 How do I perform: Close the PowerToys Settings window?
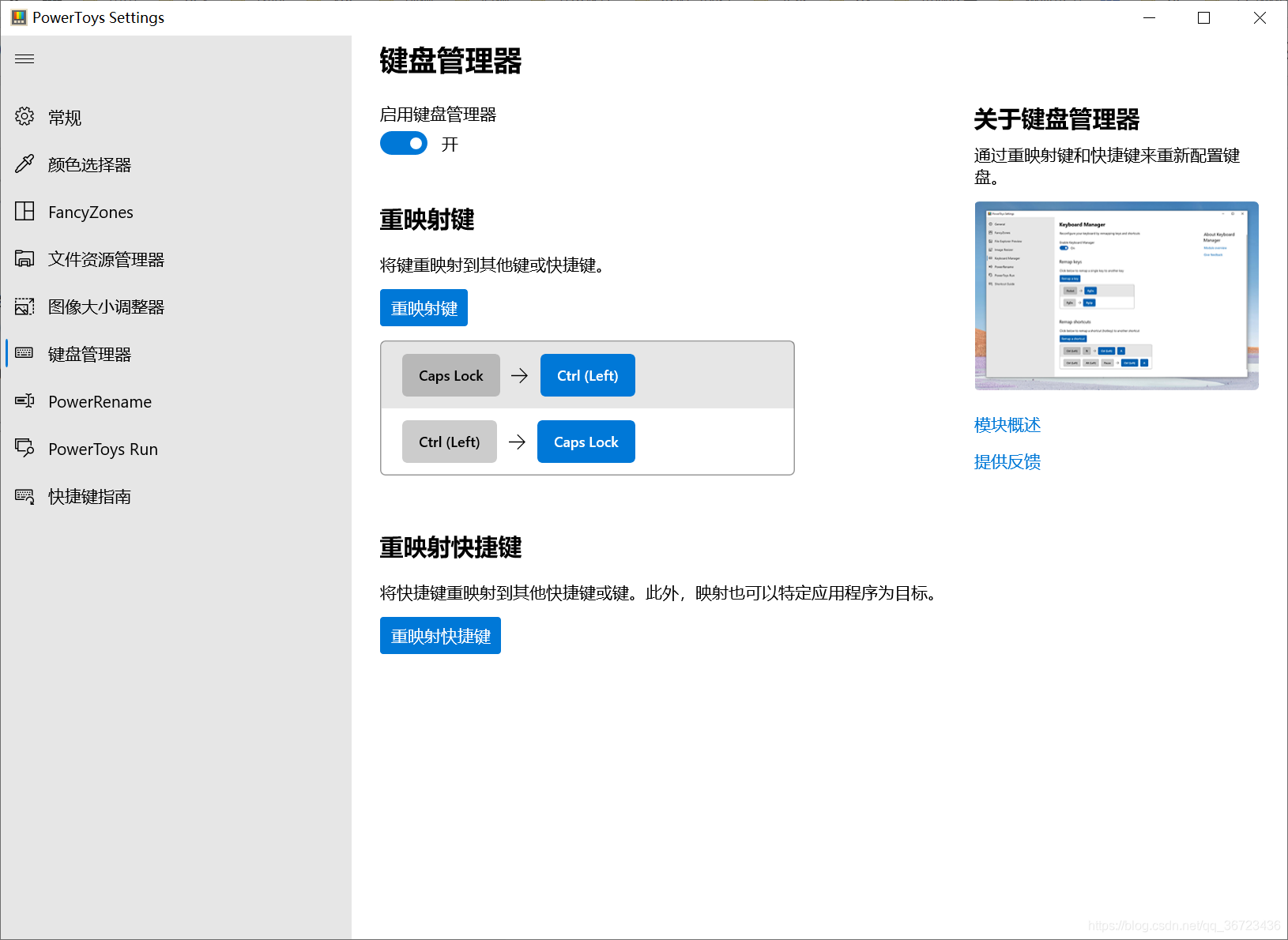(1260, 17)
